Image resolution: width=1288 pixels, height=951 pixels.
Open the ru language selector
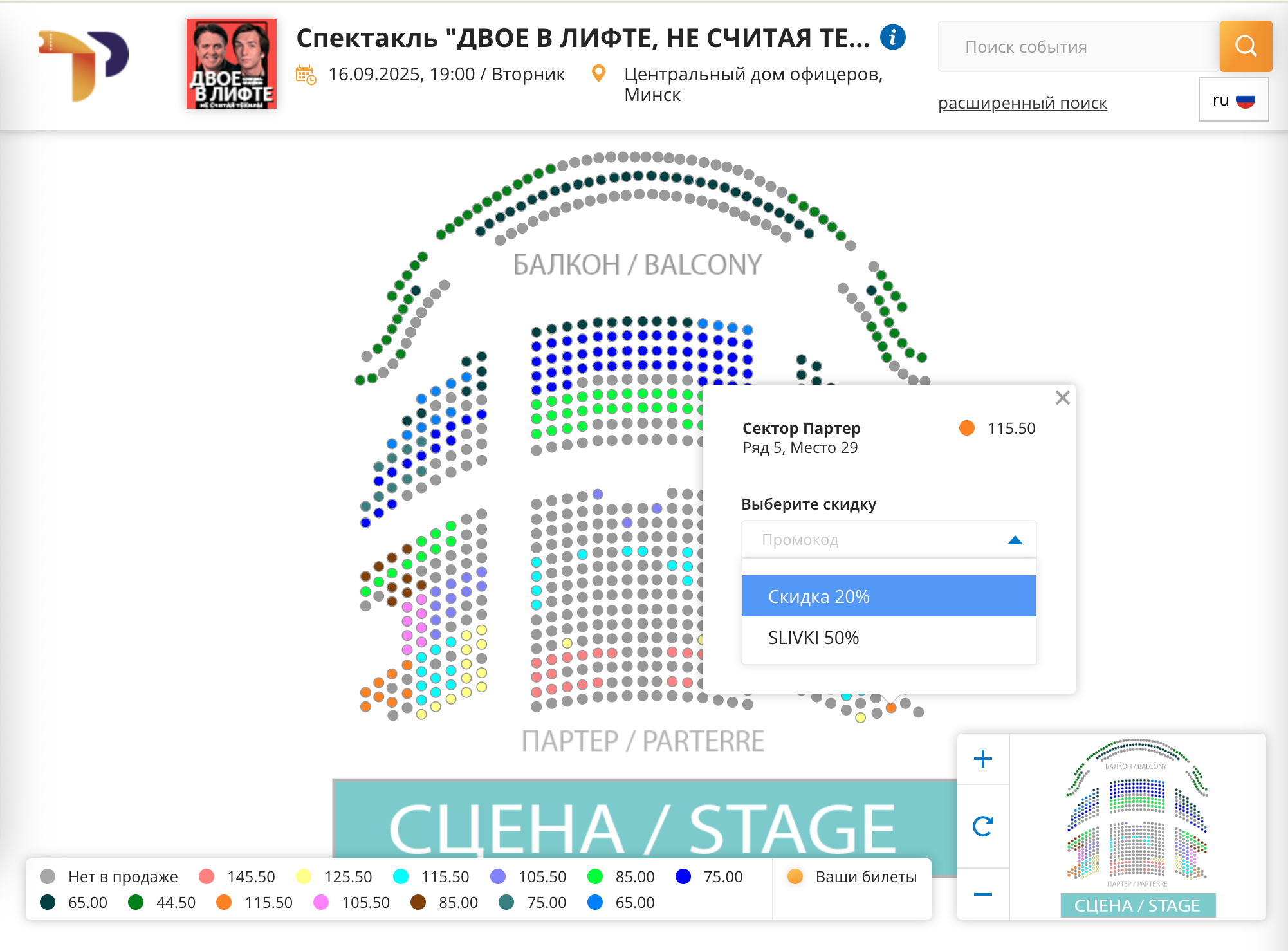coord(1233,100)
